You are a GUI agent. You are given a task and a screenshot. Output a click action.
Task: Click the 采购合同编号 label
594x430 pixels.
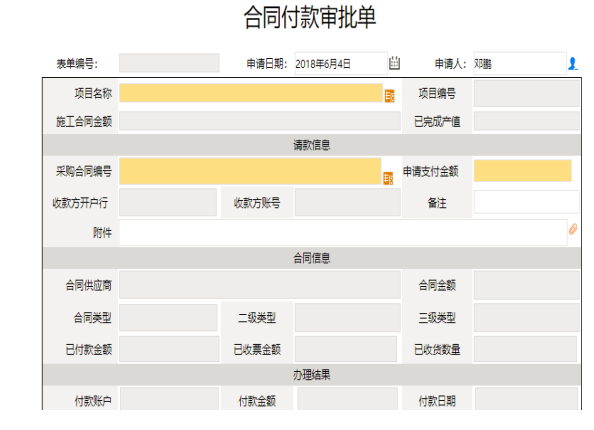pos(84,171)
